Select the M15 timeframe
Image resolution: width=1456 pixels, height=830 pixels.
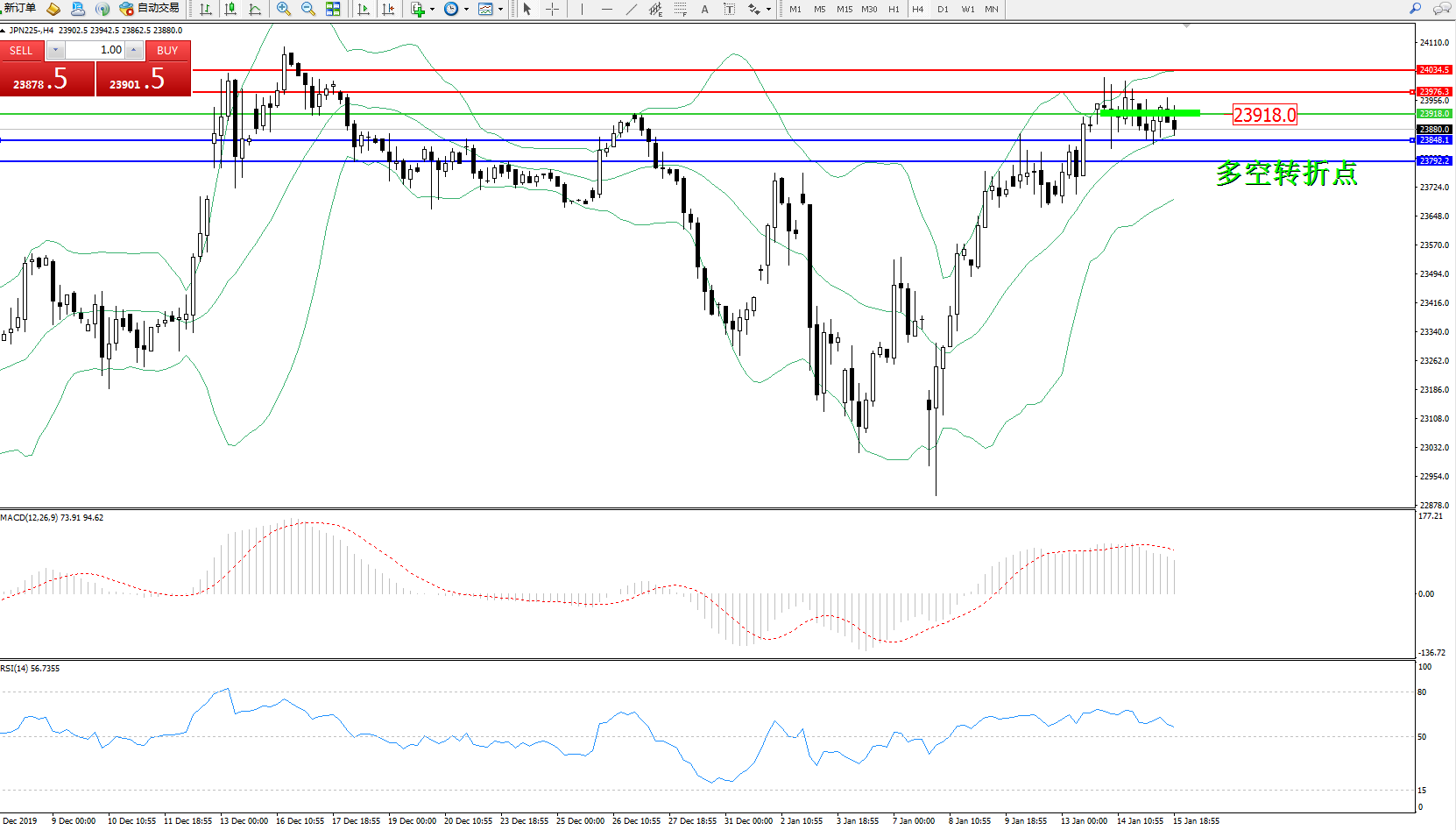844,9
